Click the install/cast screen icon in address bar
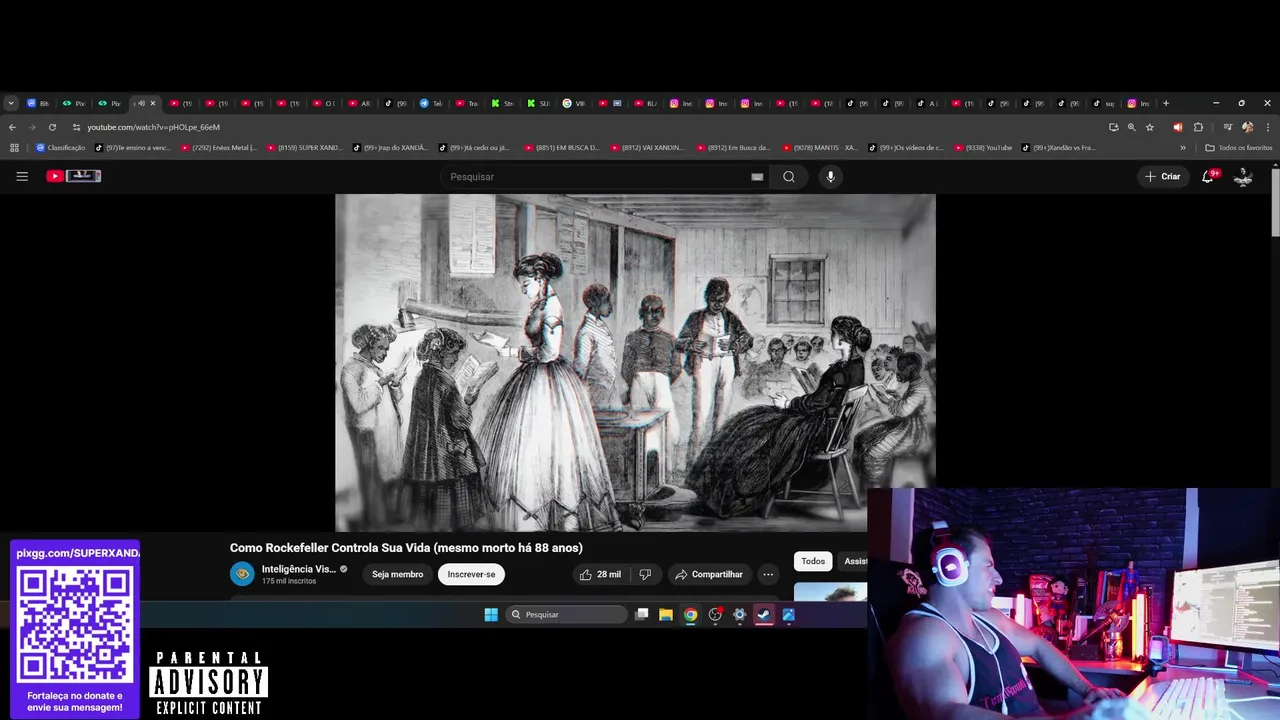The image size is (1280, 720). tap(1114, 127)
